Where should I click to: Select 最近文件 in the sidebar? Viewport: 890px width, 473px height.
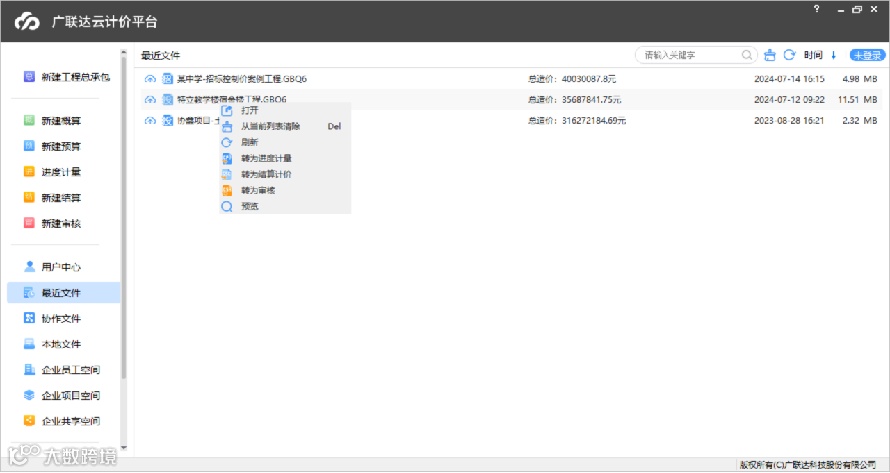64,292
